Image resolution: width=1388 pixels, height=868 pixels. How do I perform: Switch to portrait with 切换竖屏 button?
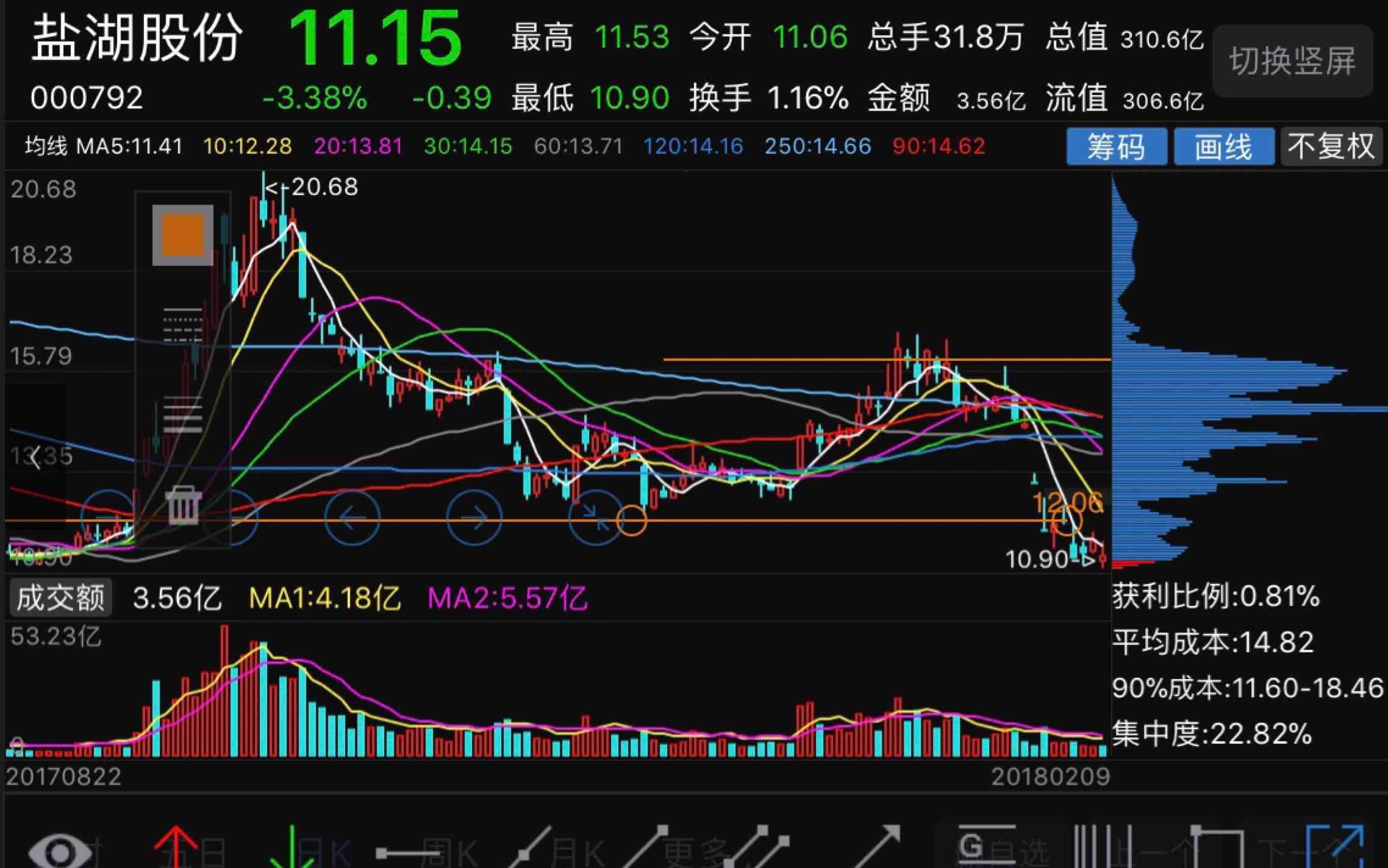1292,61
